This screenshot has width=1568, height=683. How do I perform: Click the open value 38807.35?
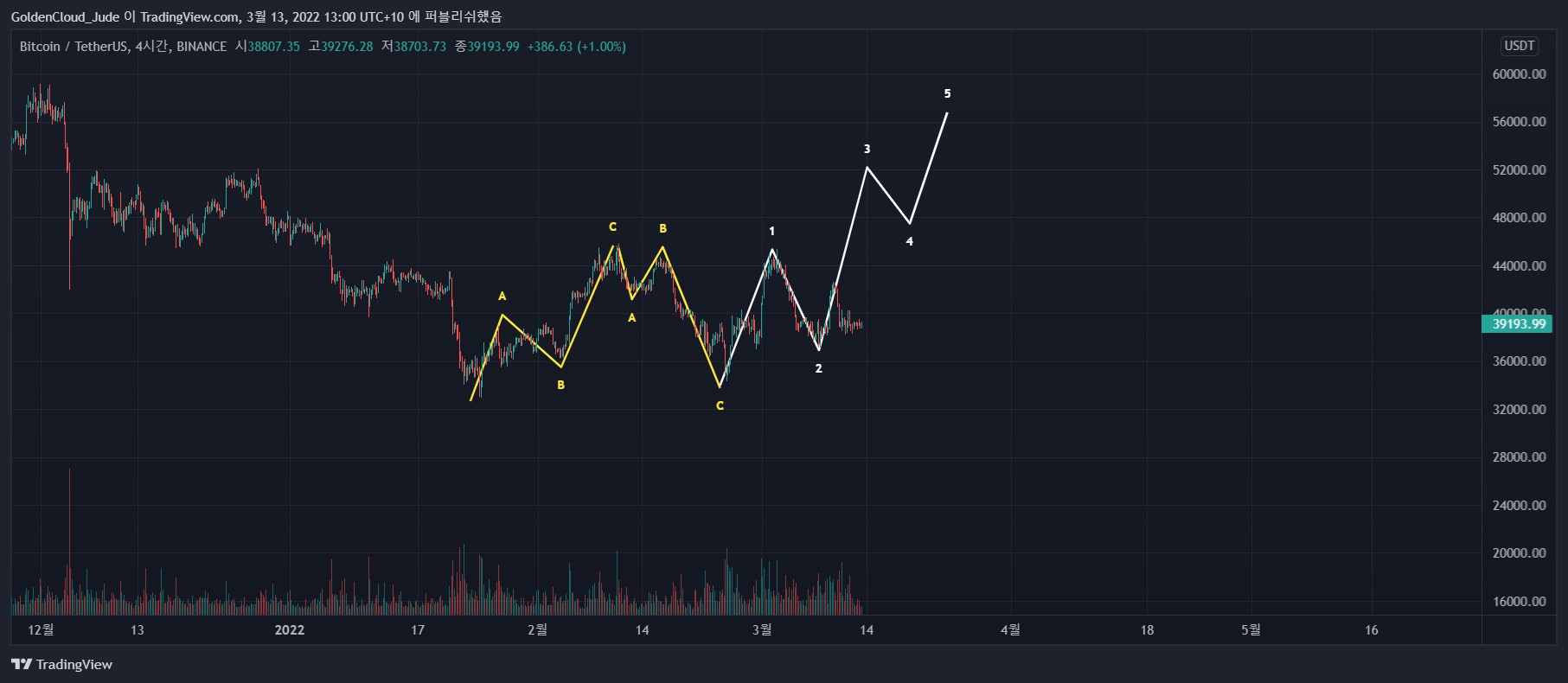273,47
